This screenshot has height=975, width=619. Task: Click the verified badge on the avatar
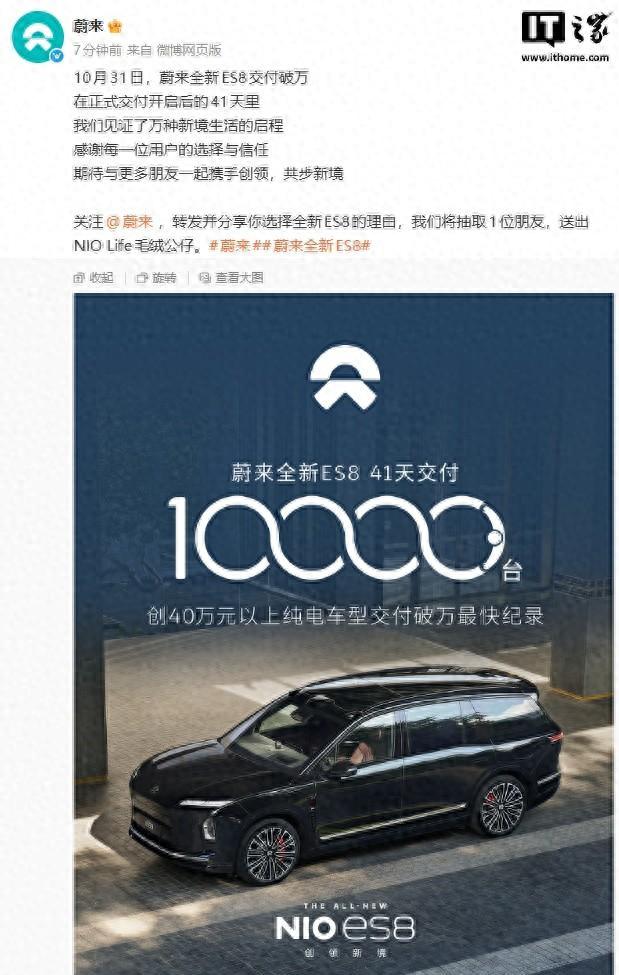click(58, 56)
